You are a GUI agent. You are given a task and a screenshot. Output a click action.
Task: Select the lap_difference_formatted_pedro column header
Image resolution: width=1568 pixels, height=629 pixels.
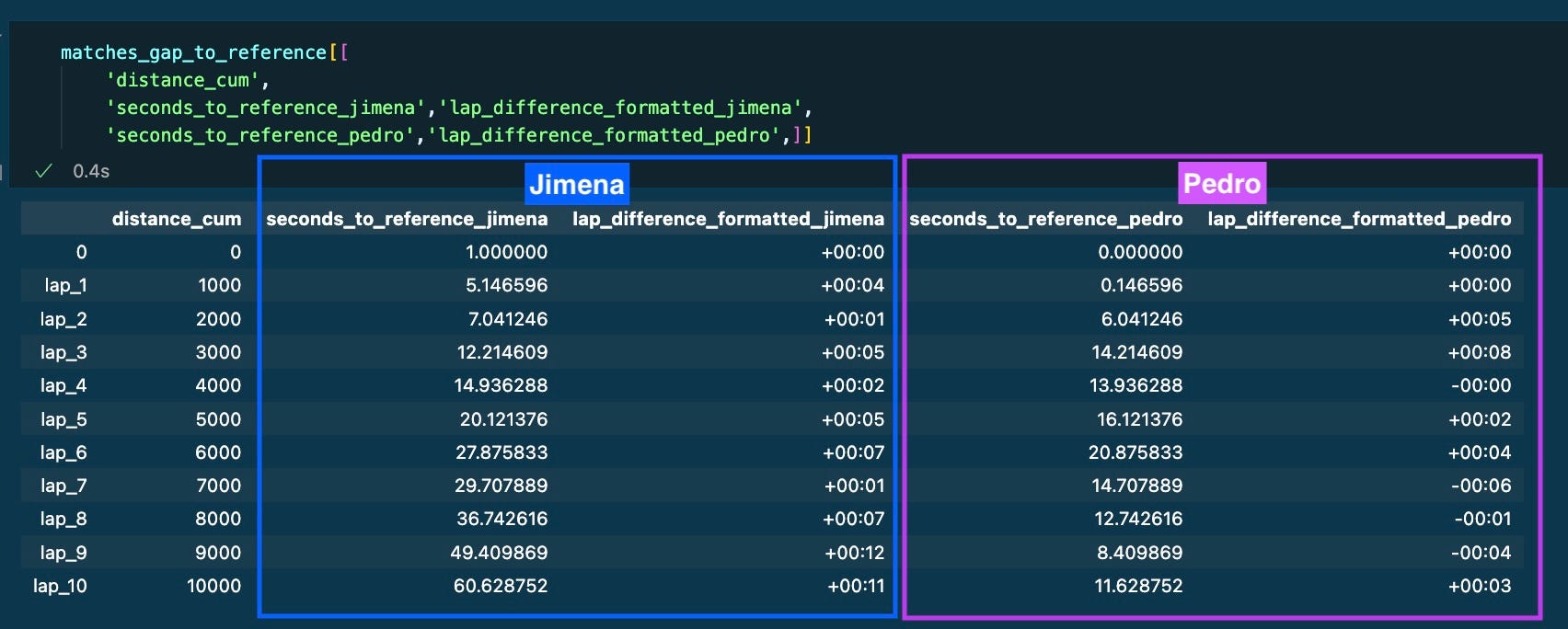point(1359,219)
